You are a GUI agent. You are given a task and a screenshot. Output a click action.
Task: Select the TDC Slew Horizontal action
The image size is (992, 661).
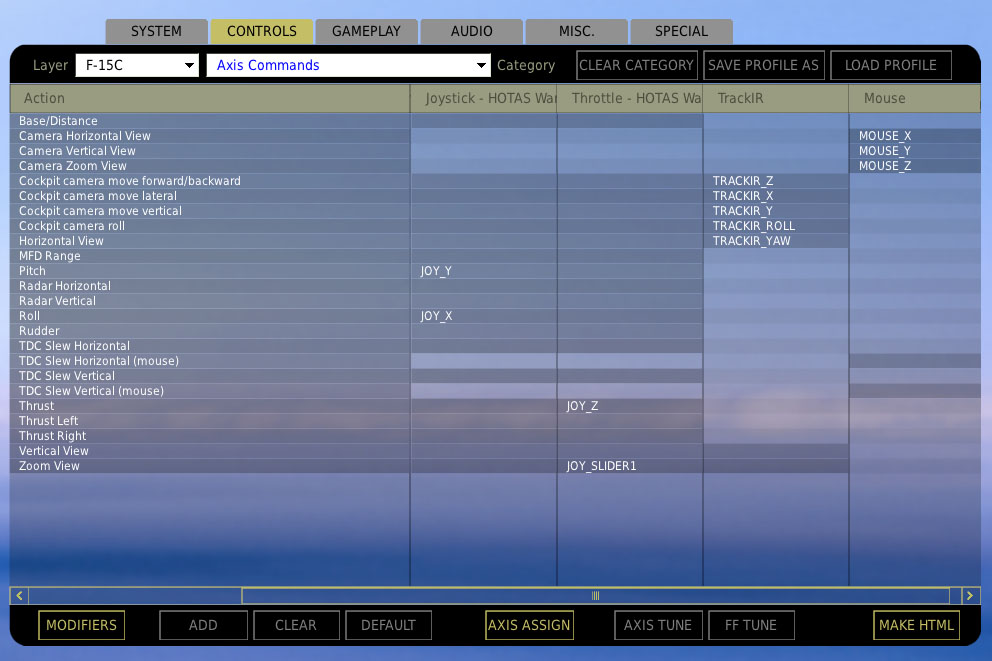[x=210, y=346]
